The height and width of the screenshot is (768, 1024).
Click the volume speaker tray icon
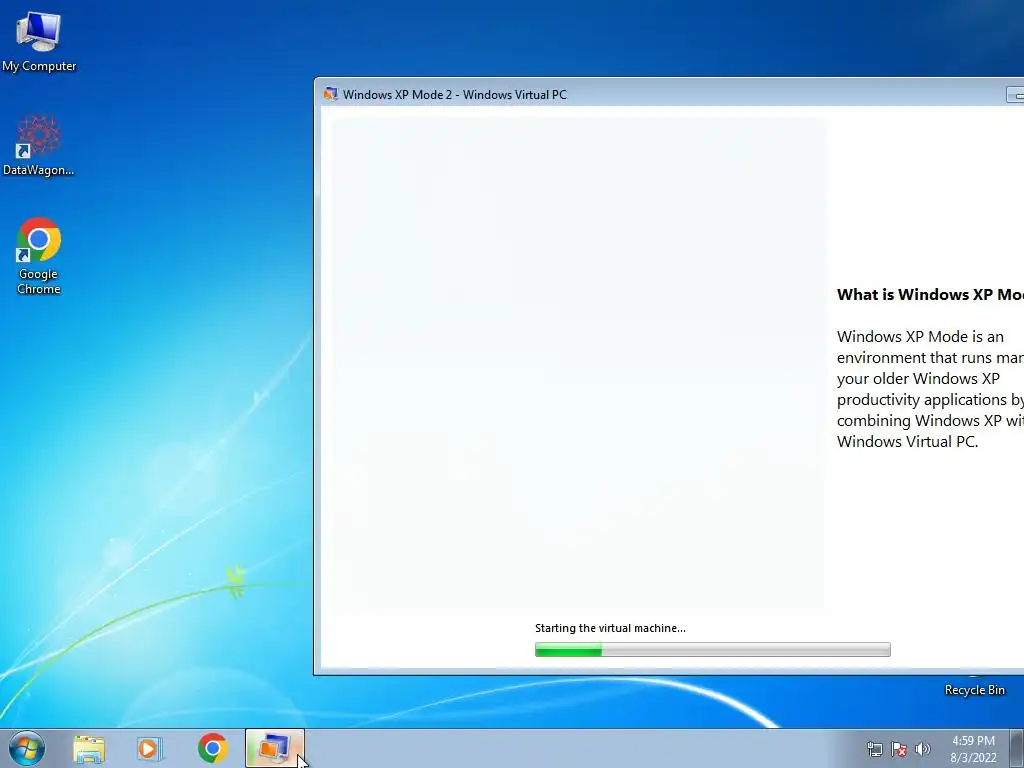tap(923, 749)
